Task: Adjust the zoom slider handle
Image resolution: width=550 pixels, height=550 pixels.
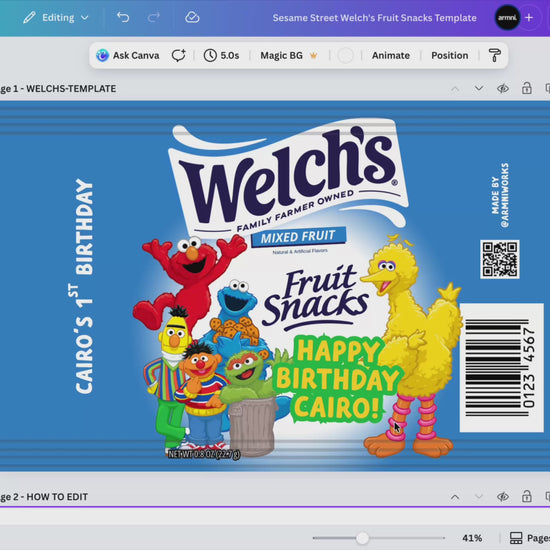Action: pyautogui.click(x=362, y=538)
